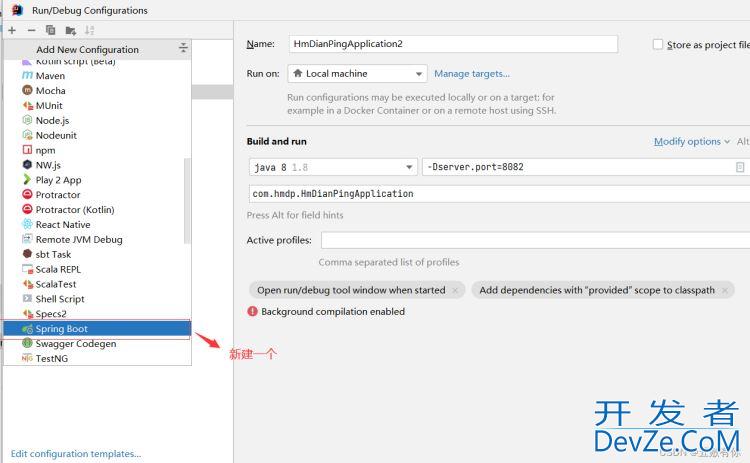Open Edit configuration templates link
Image resolution: width=750 pixels, height=463 pixels.
click(x=76, y=453)
